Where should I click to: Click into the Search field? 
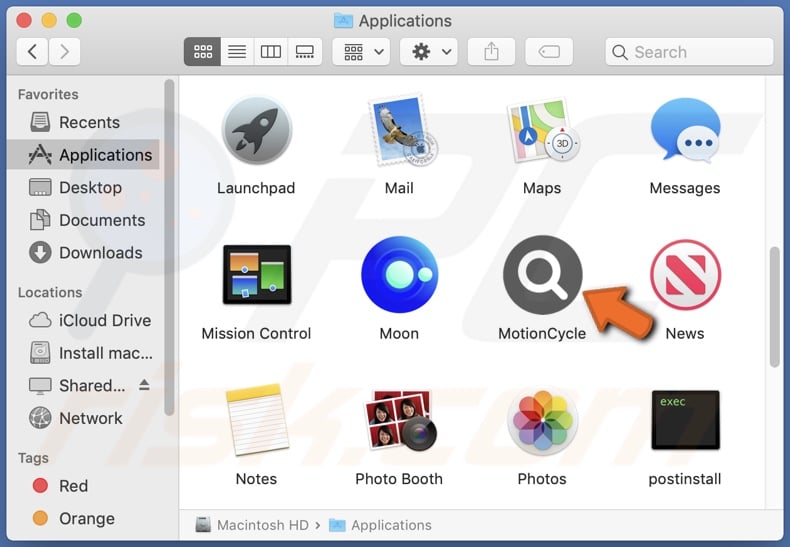tap(689, 52)
